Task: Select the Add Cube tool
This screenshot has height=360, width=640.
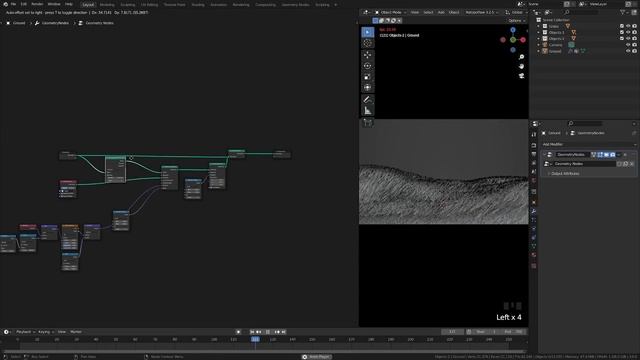Action: tap(367, 122)
